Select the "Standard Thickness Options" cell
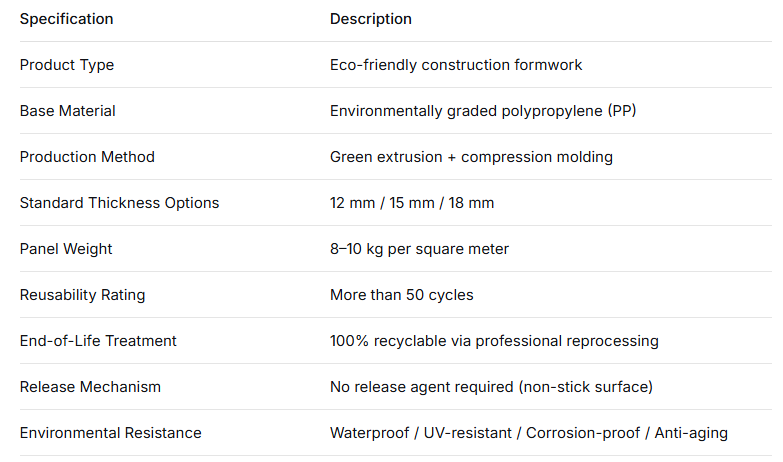783x462 pixels. [x=119, y=203]
